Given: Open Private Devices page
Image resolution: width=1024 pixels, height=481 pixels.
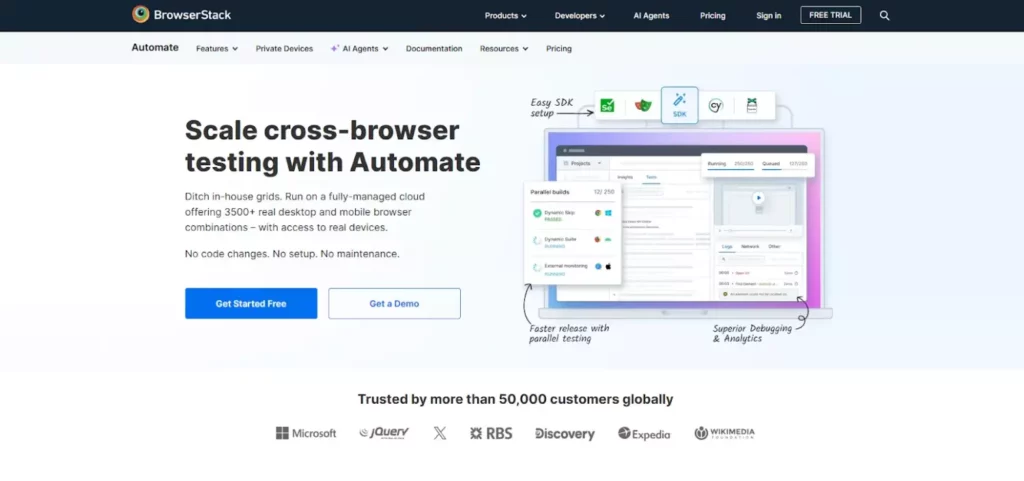Looking at the screenshot, I should 284,48.
